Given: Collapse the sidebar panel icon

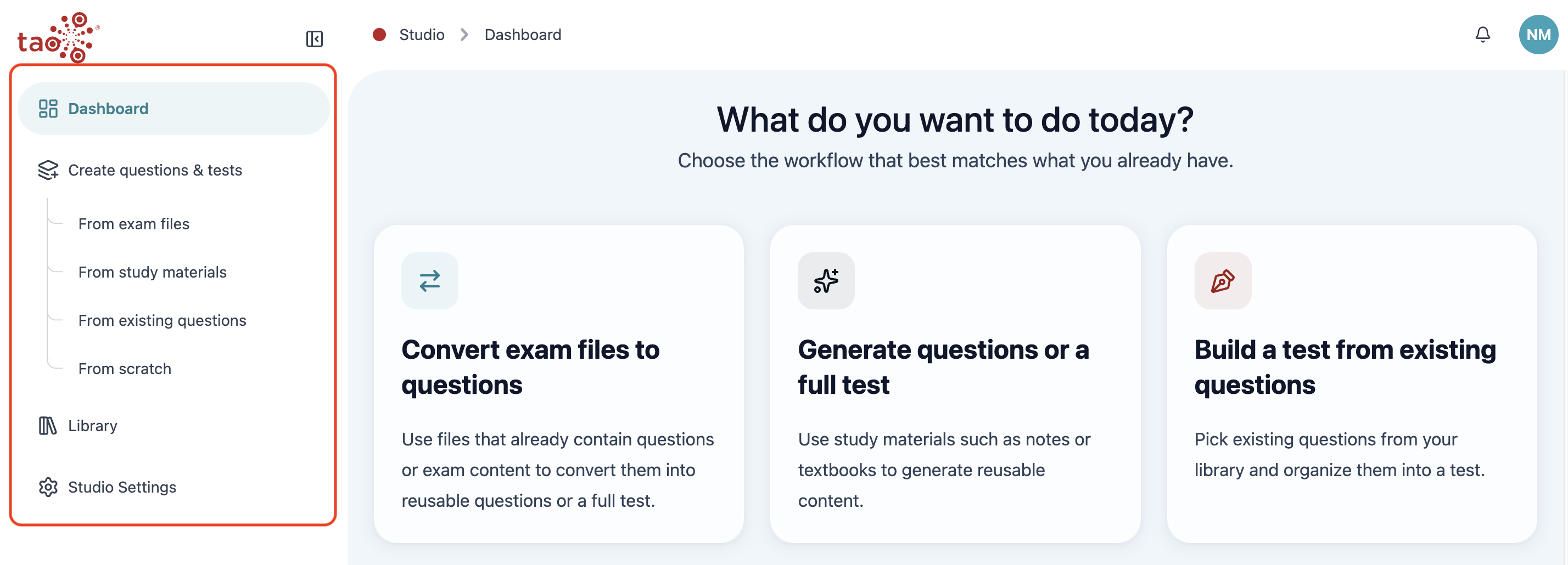Looking at the screenshot, I should coord(314,39).
